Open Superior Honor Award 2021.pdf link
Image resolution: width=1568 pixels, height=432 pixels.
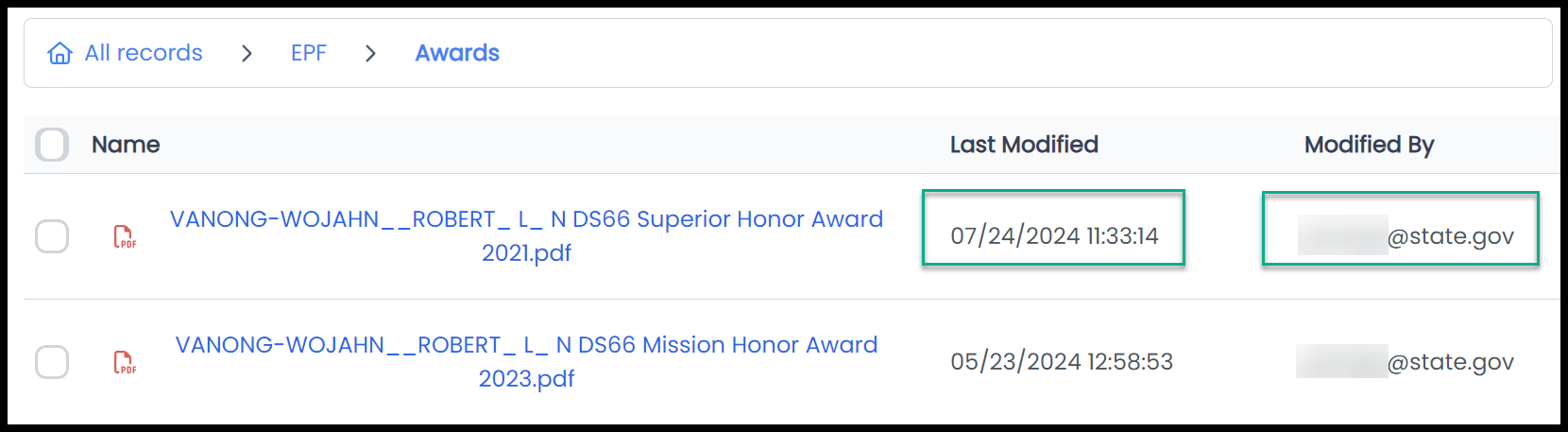526,236
